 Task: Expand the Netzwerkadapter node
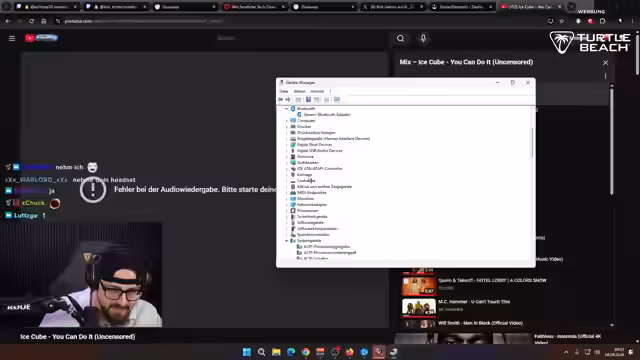287,204
